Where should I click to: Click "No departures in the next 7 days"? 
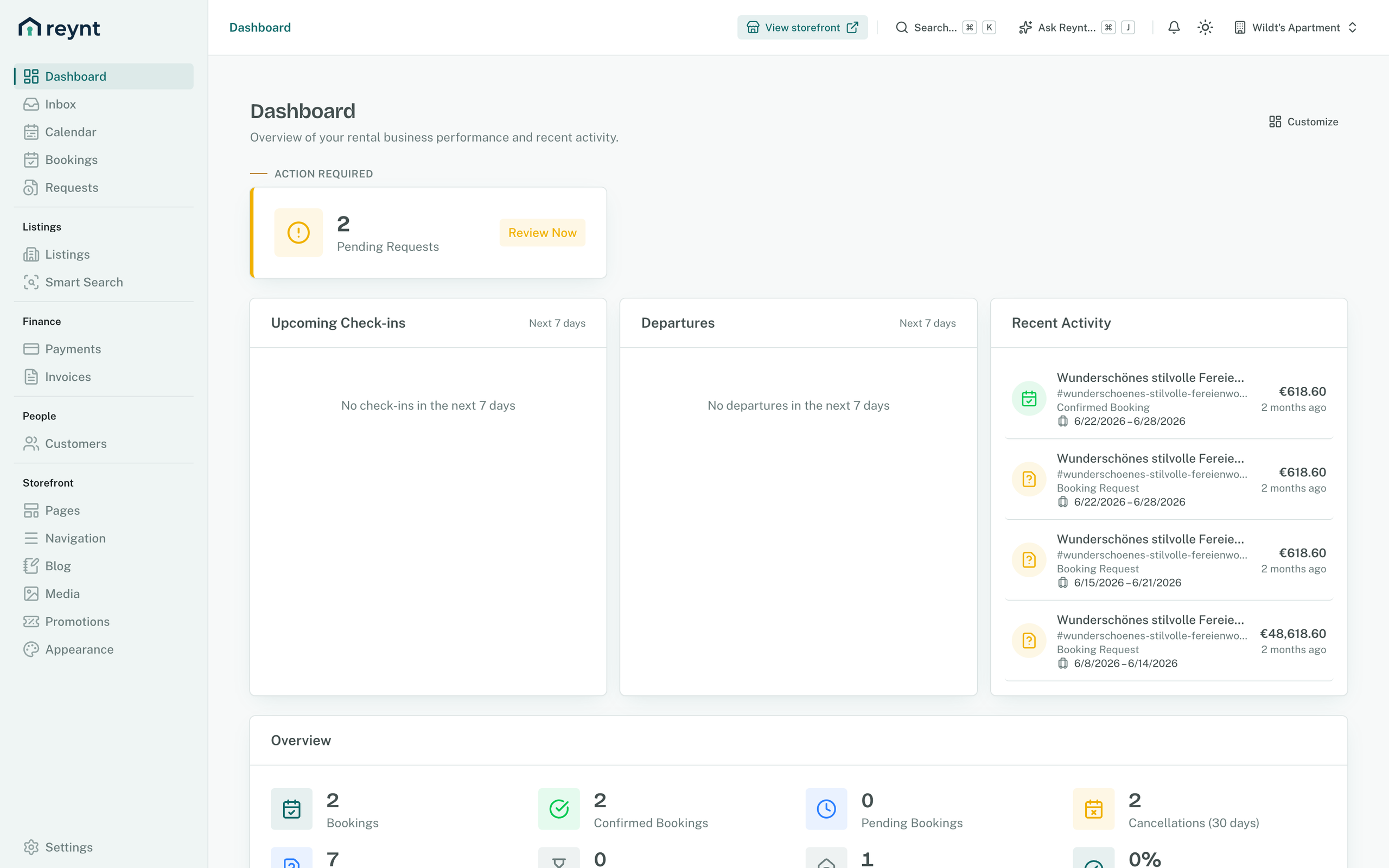click(x=798, y=405)
